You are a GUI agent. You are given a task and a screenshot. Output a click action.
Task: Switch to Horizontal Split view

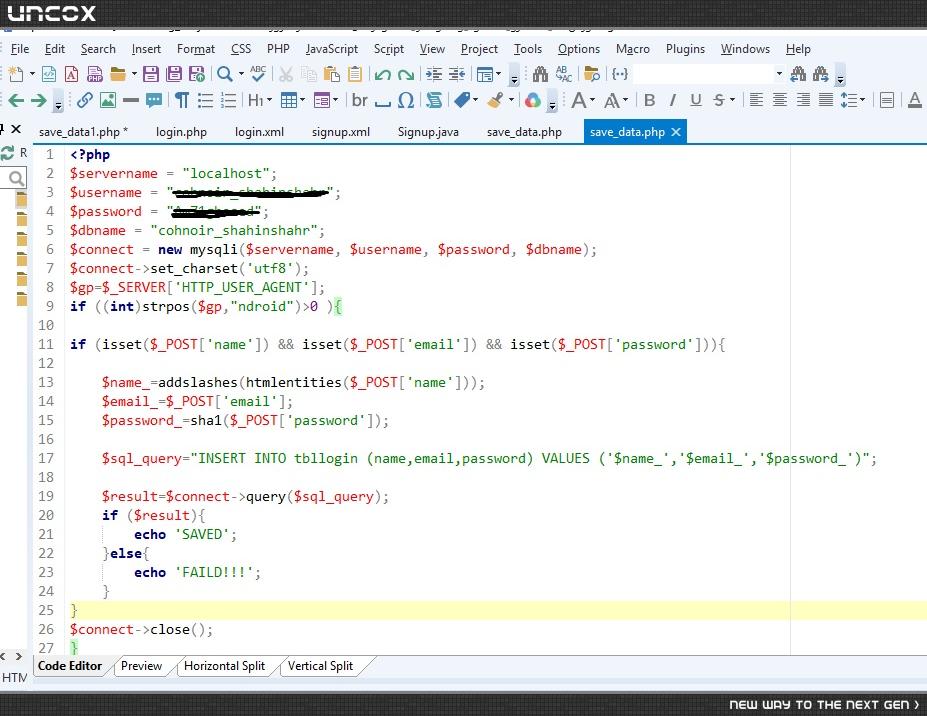(x=224, y=666)
